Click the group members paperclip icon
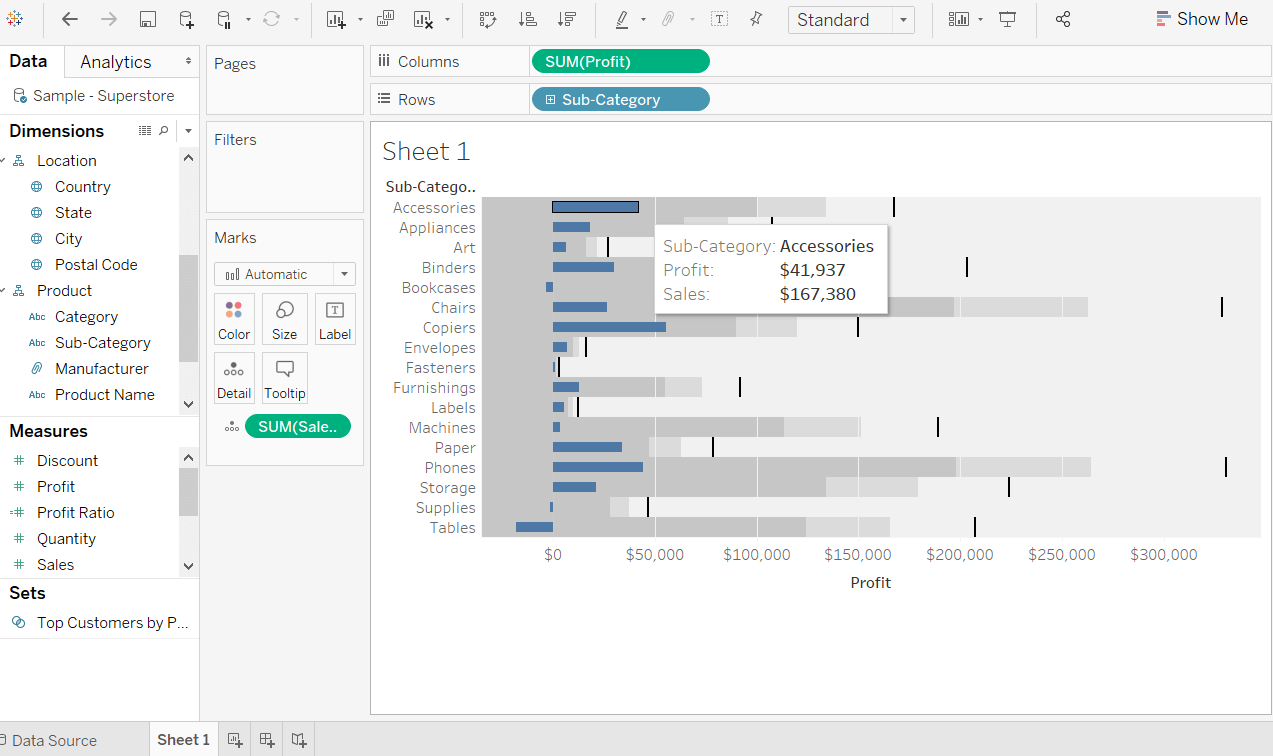Image resolution: width=1273 pixels, height=756 pixels. 669,19
